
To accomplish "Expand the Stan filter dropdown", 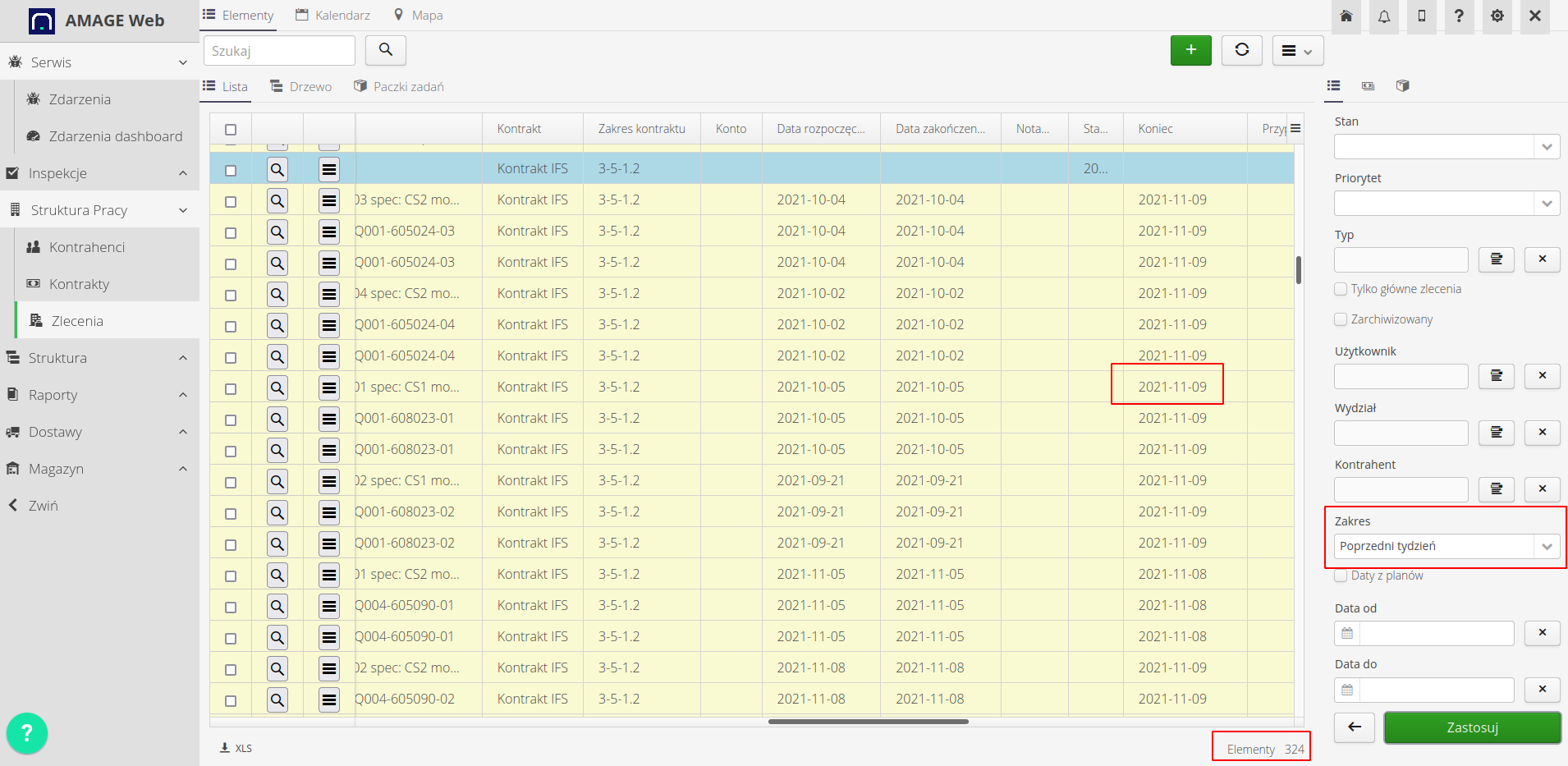I will coord(1547,146).
